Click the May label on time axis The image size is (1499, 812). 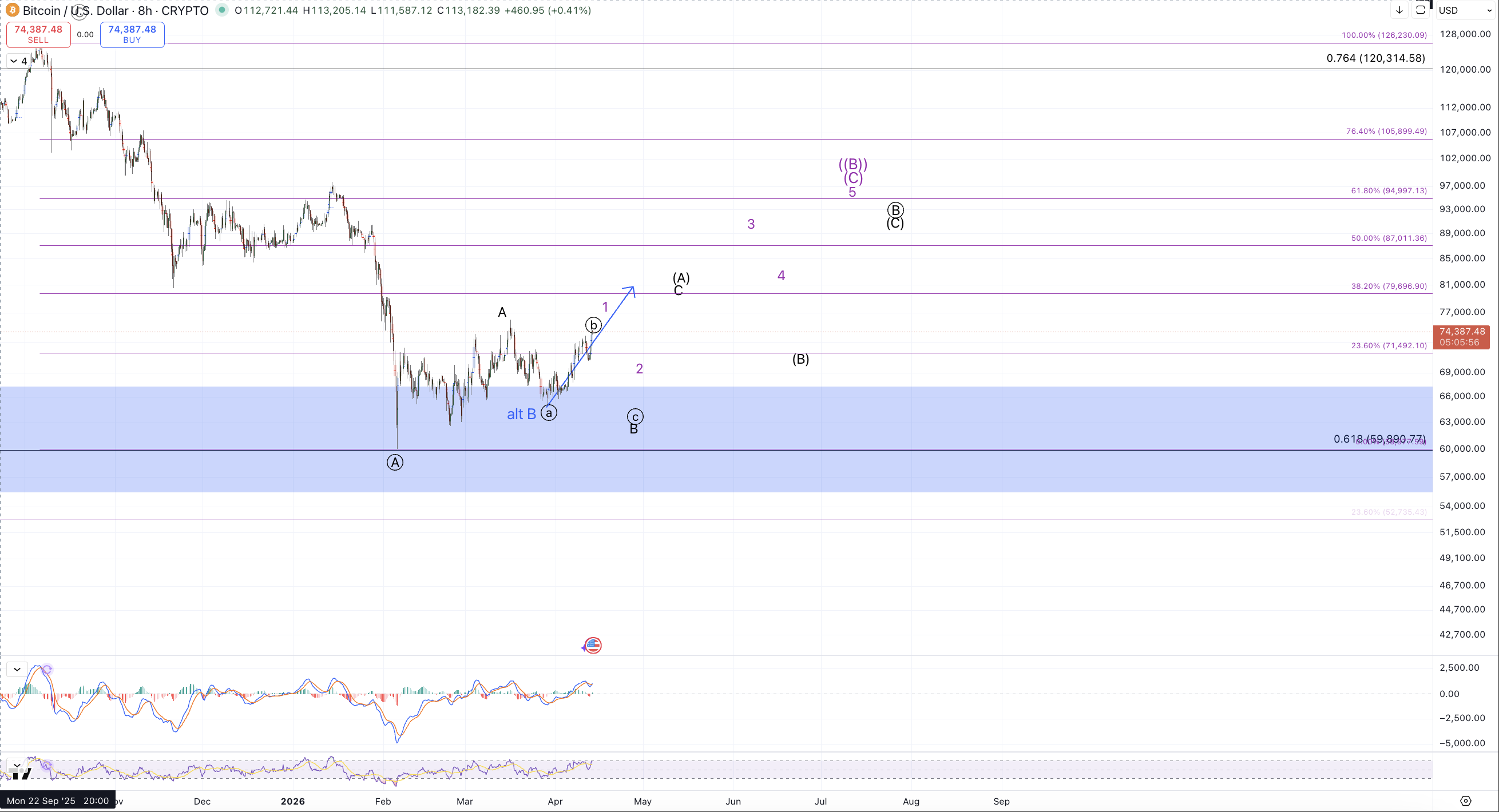point(643,801)
